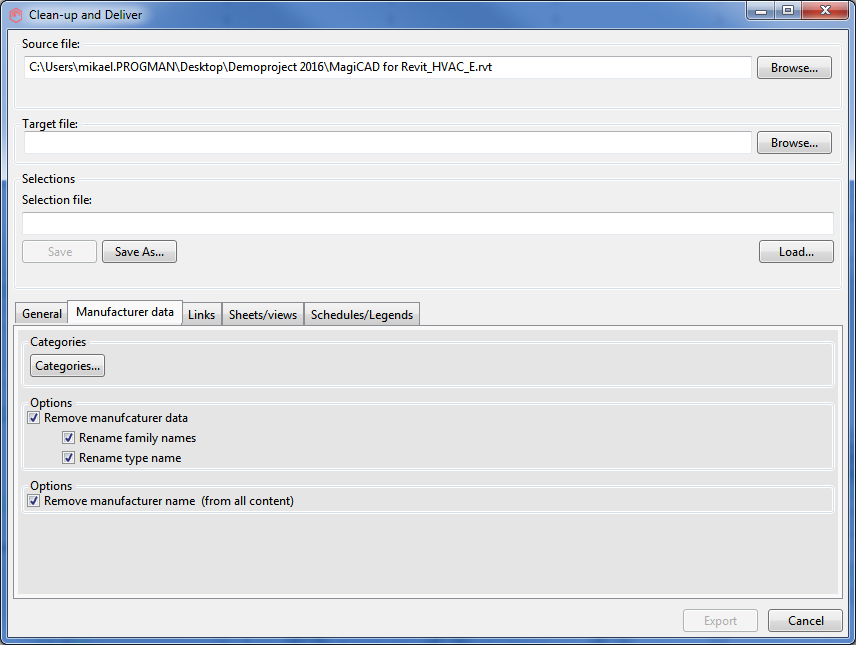Image resolution: width=856 pixels, height=645 pixels.
Task: Cancel the Clean-up and Deliver dialog
Action: coord(804,621)
